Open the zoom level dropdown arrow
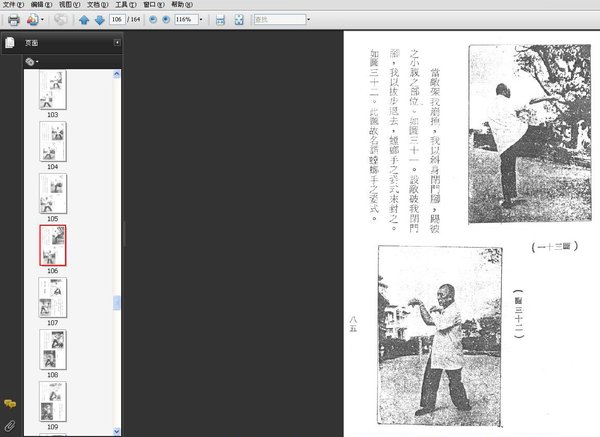The image size is (600, 437). click(201, 20)
